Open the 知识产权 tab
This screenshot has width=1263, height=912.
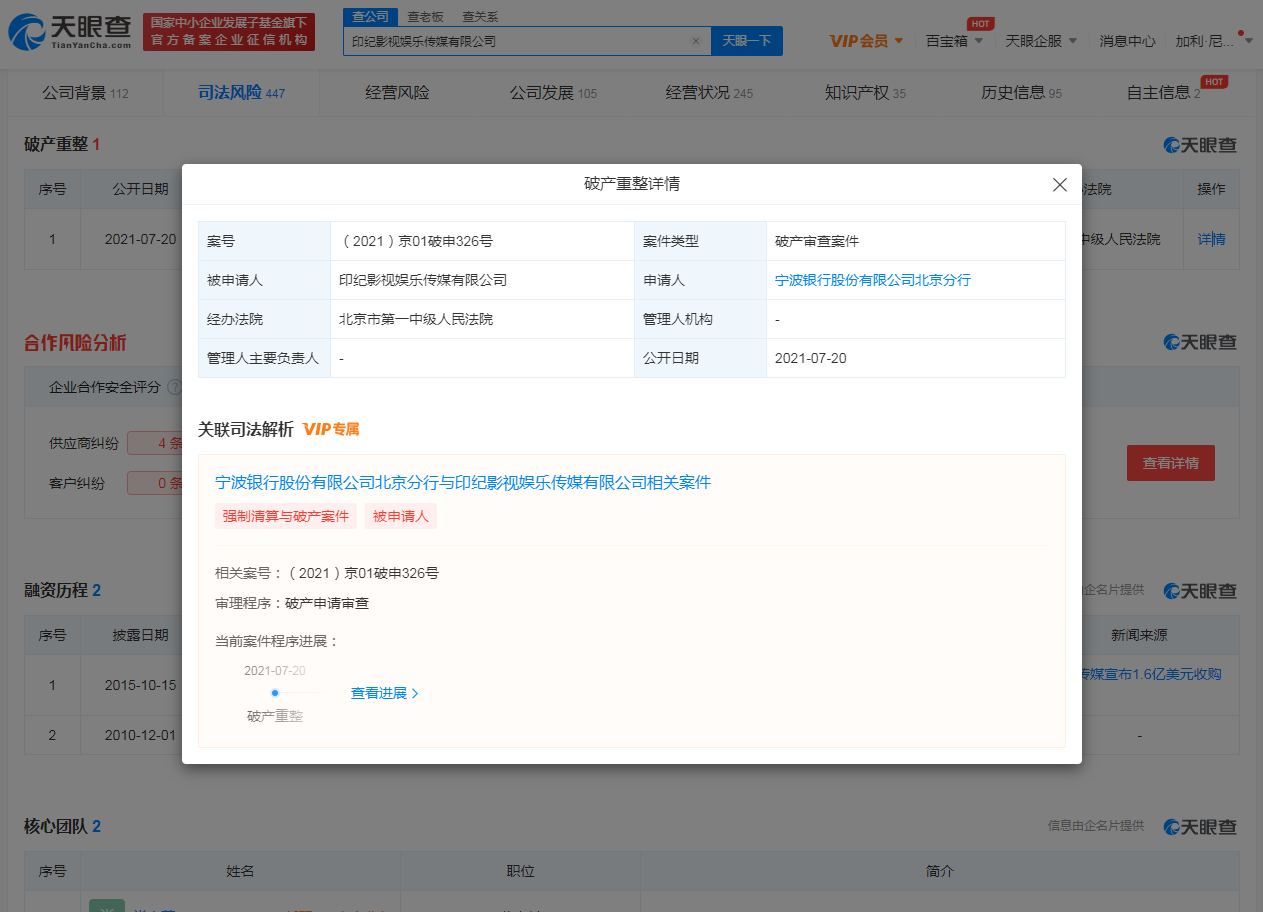pyautogui.click(x=865, y=93)
